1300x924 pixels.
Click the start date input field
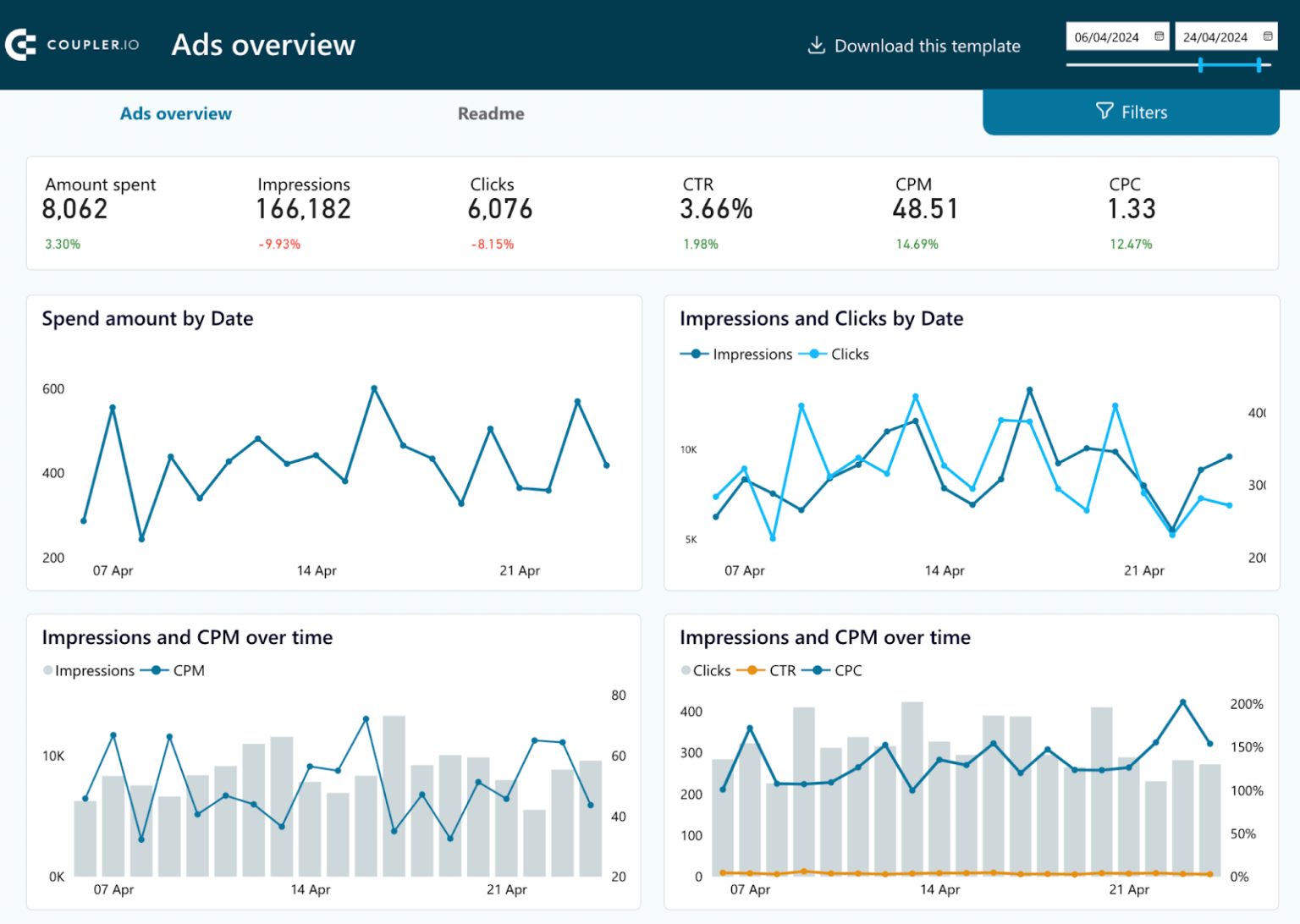coord(1110,36)
